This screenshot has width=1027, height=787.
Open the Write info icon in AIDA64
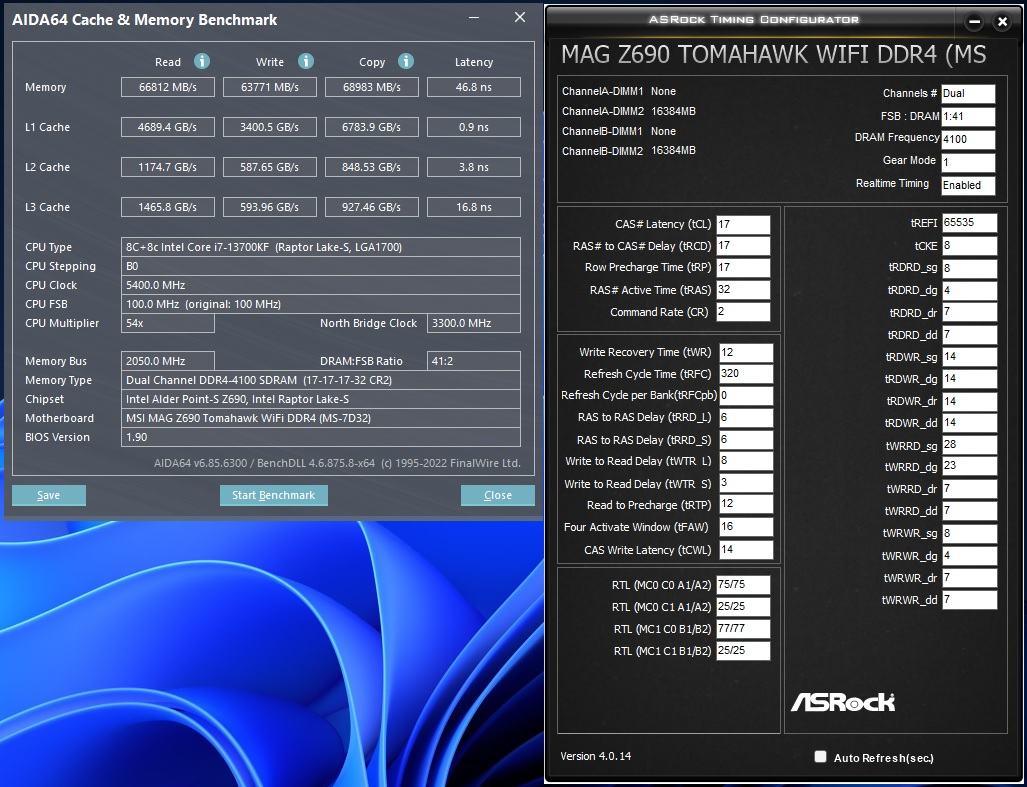(x=306, y=62)
